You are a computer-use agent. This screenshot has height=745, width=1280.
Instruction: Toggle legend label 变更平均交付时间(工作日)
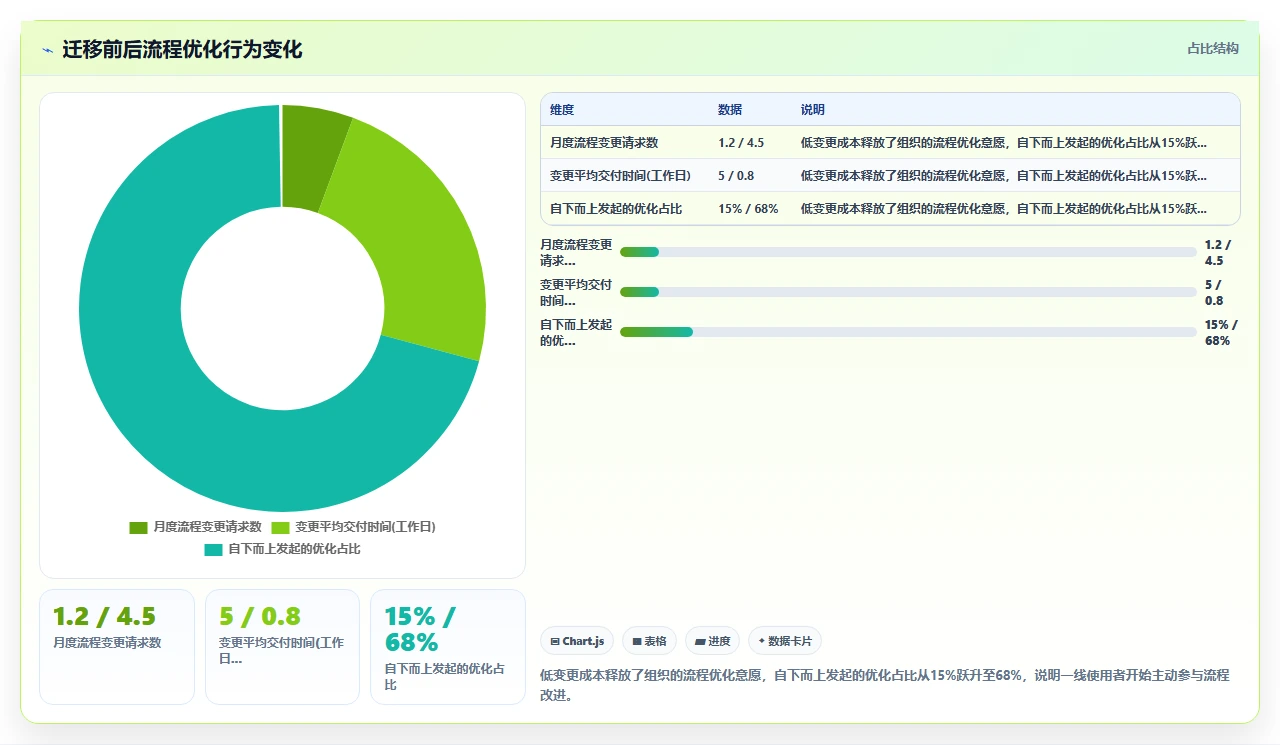click(365, 527)
